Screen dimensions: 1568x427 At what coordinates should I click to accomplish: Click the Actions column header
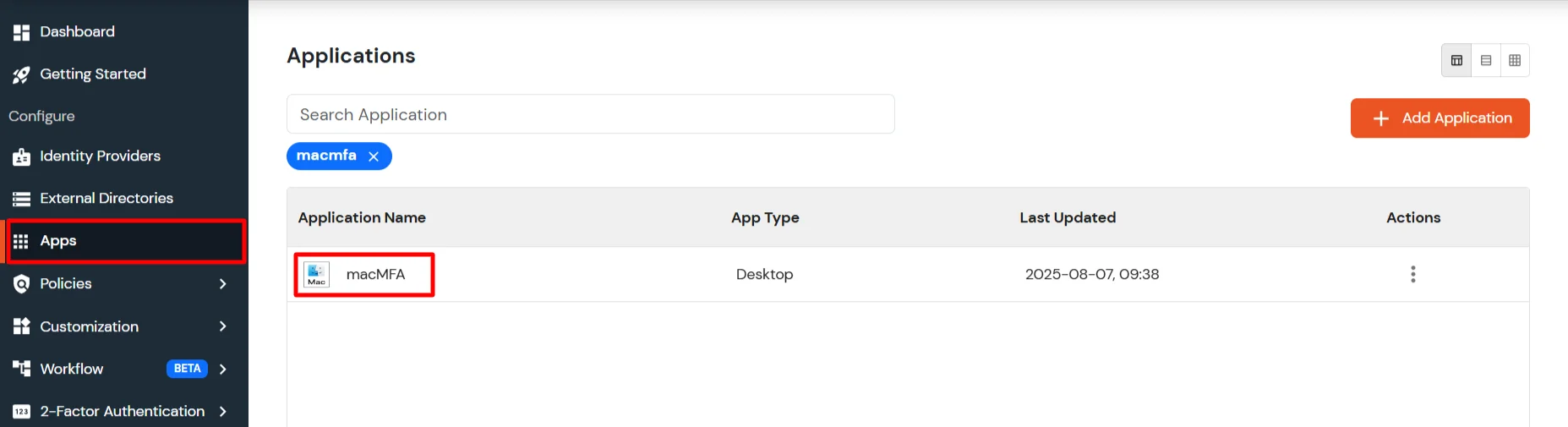tap(1413, 218)
